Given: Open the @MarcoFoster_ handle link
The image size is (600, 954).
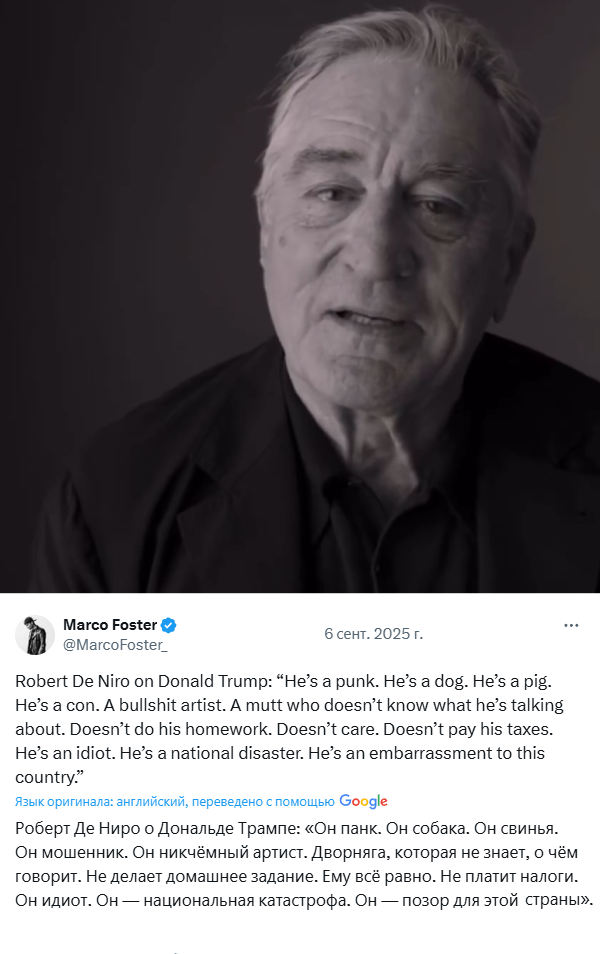Looking at the screenshot, I should (115, 645).
